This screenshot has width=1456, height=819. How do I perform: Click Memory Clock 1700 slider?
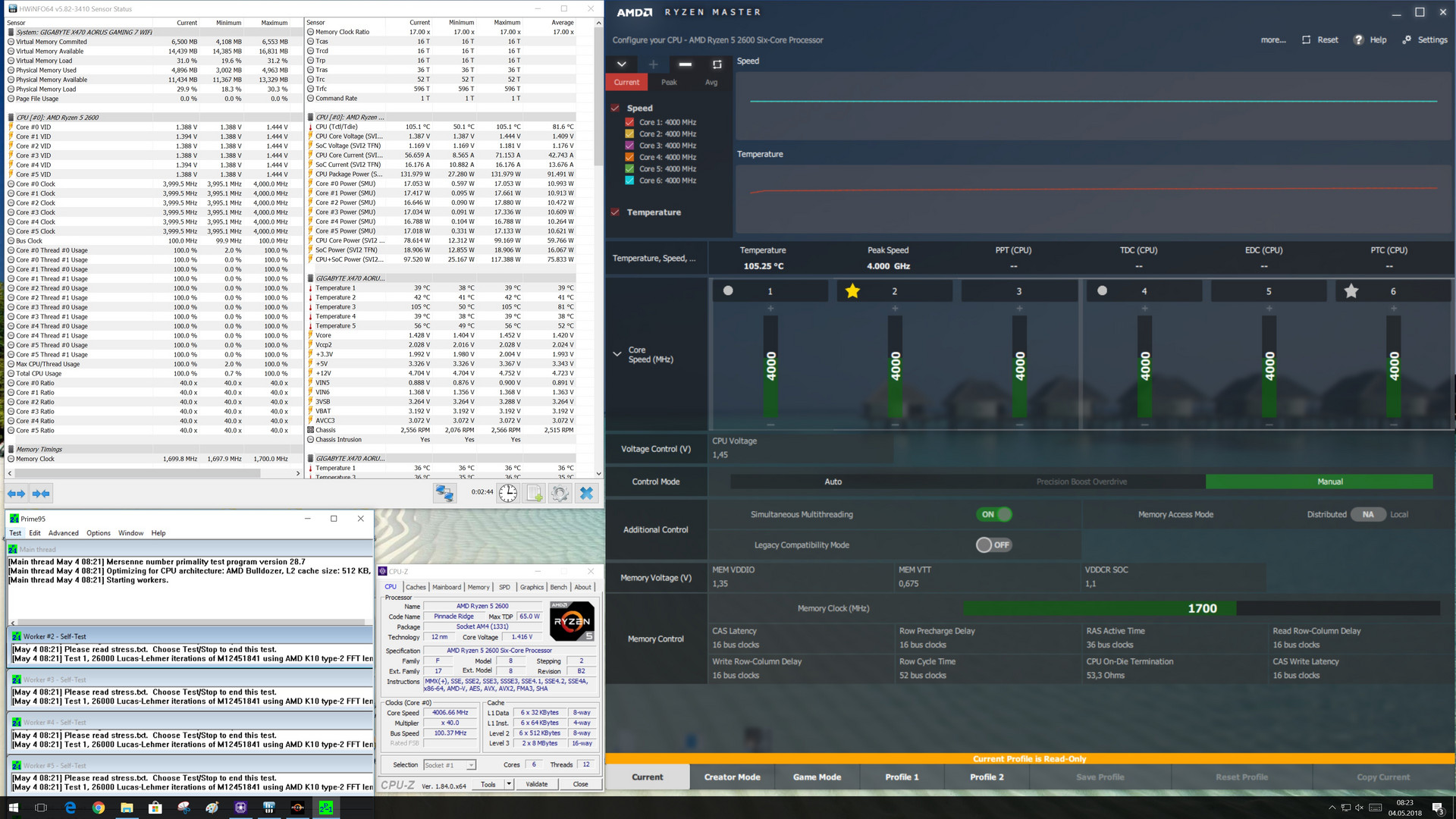[x=1202, y=608]
